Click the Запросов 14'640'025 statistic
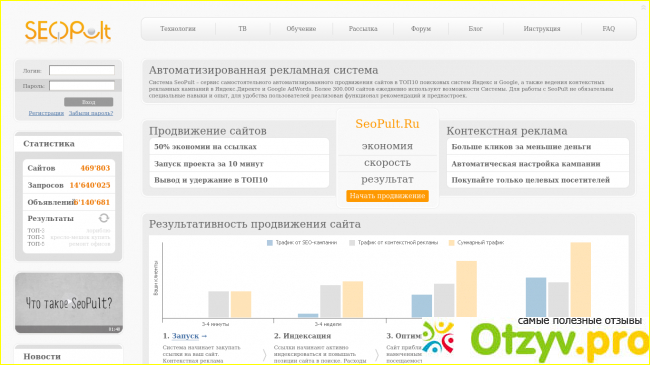This screenshot has height=365, width=650. pyautogui.click(x=69, y=185)
